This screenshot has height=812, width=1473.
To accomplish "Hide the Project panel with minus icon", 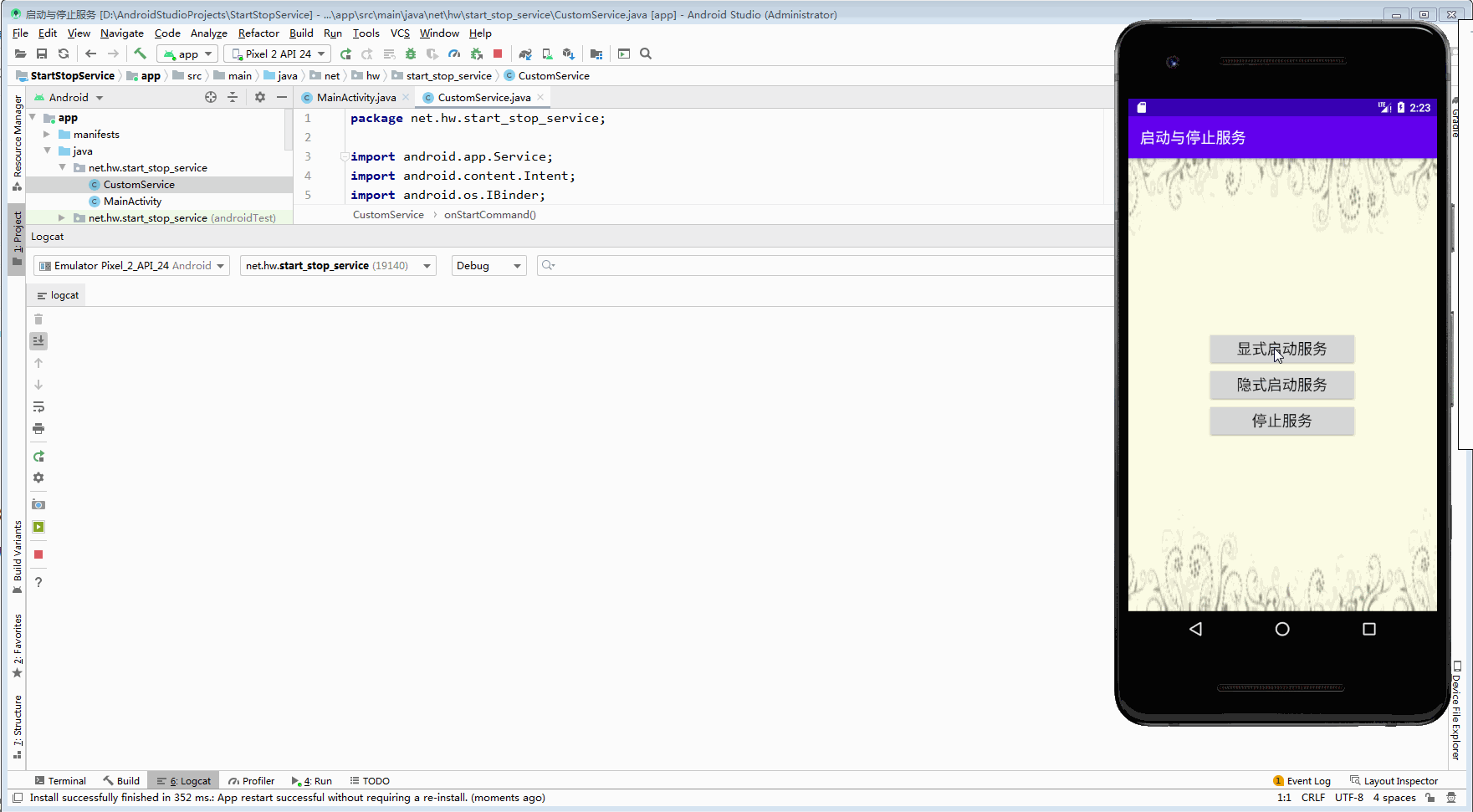I will (282, 97).
